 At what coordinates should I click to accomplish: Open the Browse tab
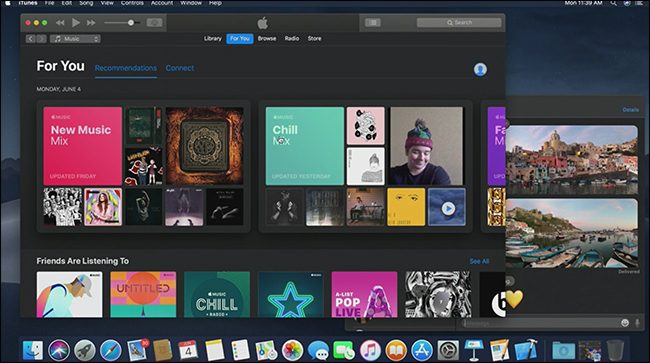coord(267,39)
